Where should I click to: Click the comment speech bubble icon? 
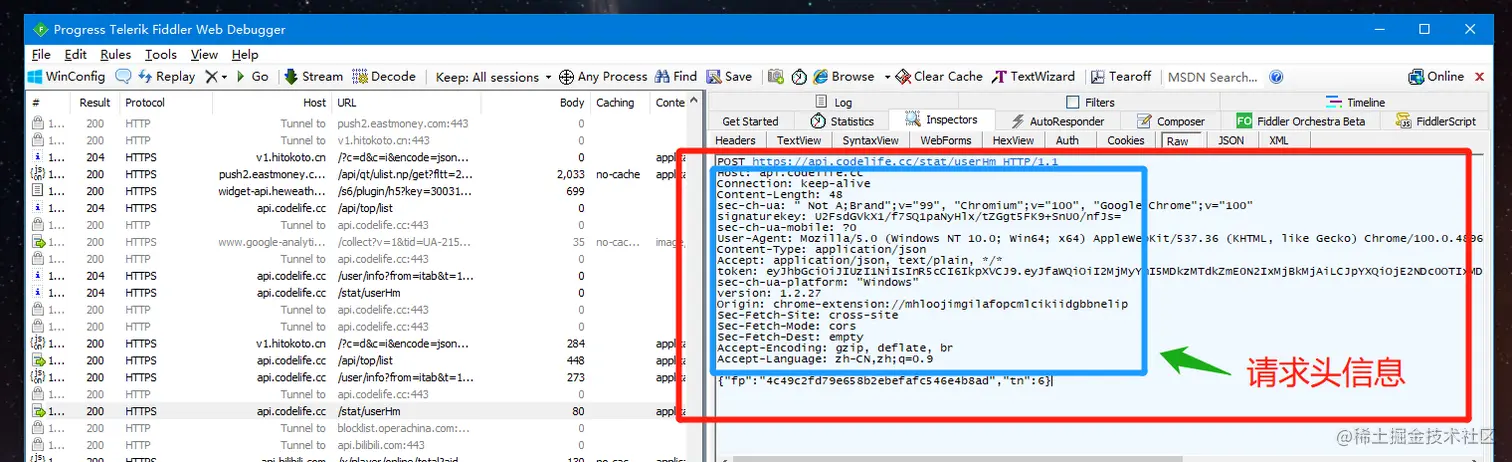(x=123, y=77)
